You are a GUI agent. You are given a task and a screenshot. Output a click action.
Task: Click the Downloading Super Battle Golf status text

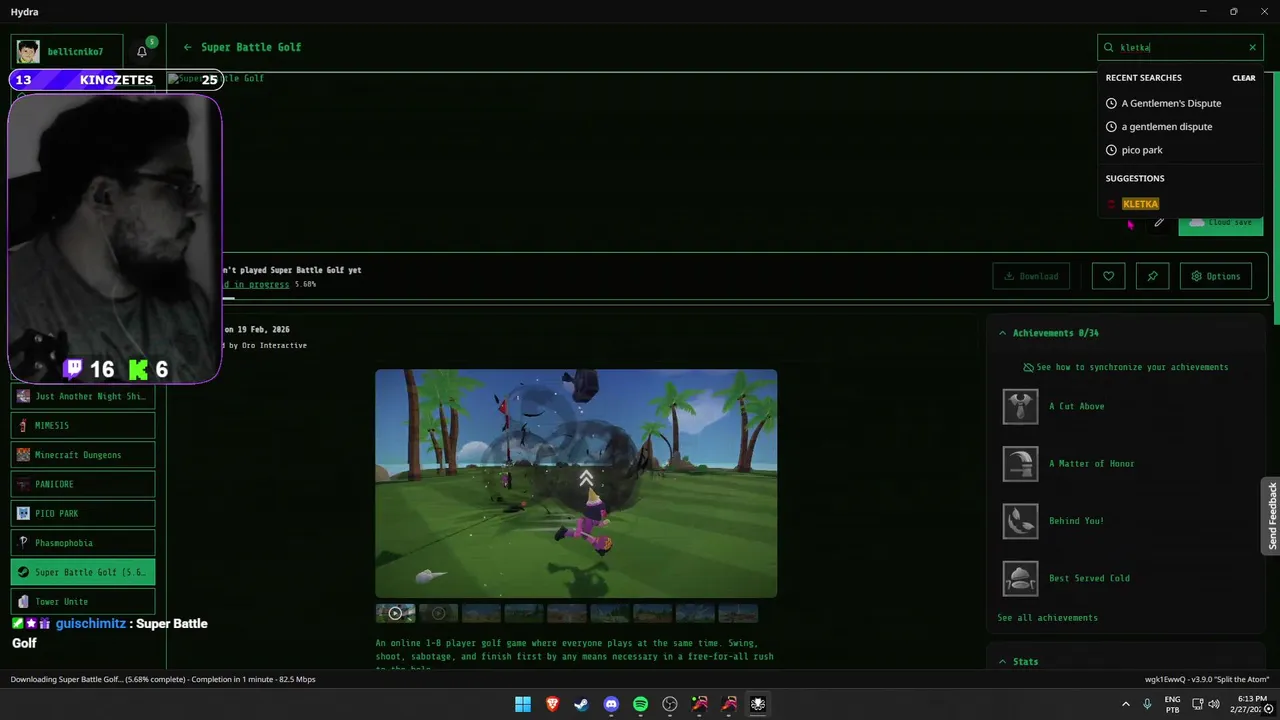click(163, 679)
